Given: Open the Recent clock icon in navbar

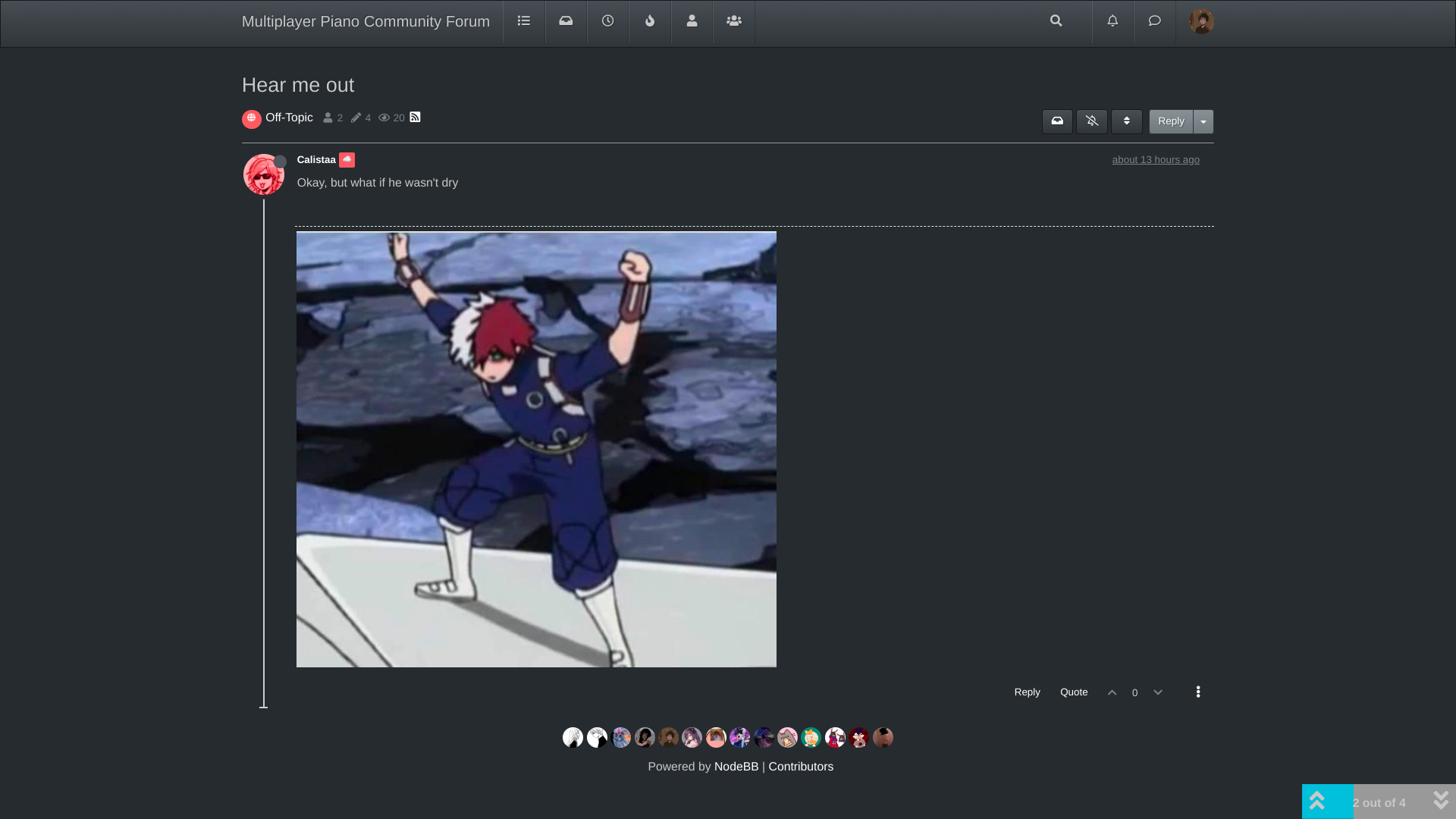Looking at the screenshot, I should click(608, 21).
